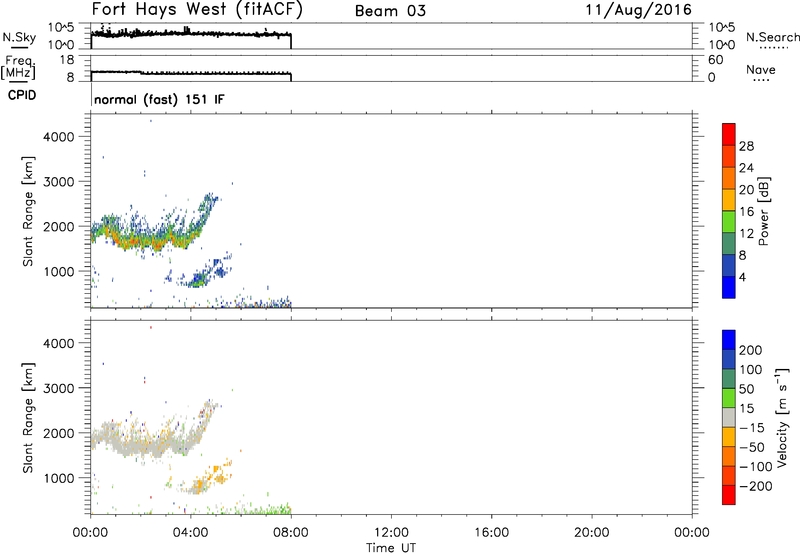800x554 pixels.
Task: Click the sky noise trace in N.Sky panel
Action: (191, 34)
